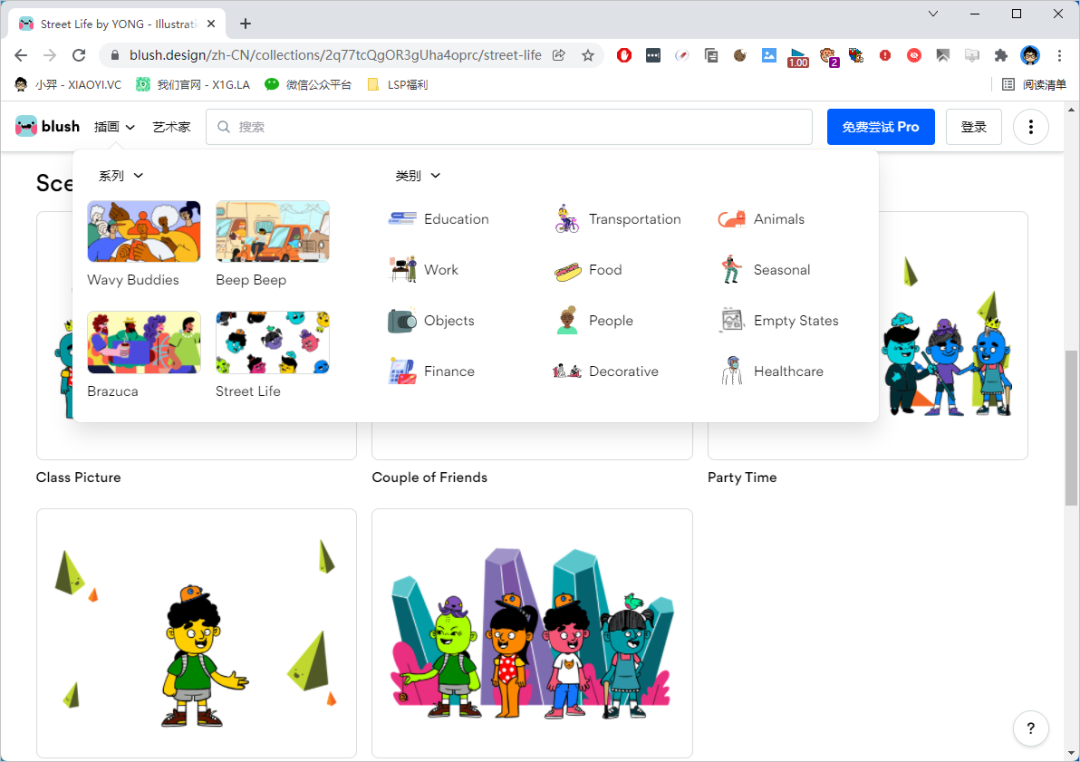Open the browser extensions puzzle icon
Viewport: 1080px width, 762px height.
click(x=1001, y=55)
